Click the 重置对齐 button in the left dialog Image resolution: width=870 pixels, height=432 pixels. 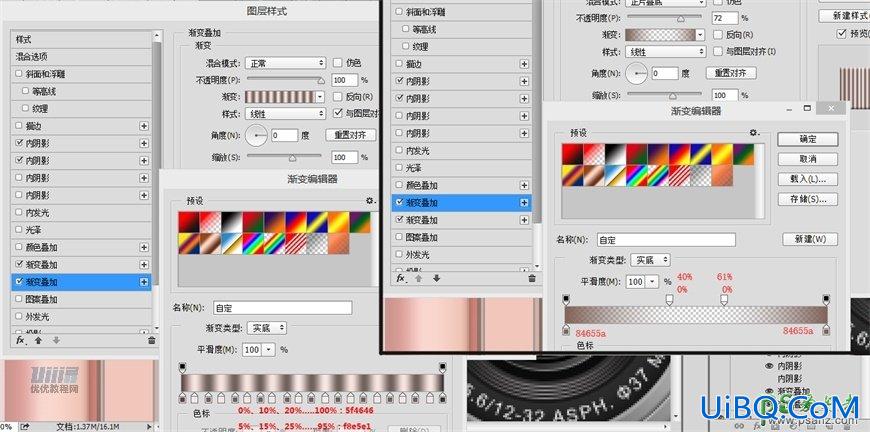(350, 135)
